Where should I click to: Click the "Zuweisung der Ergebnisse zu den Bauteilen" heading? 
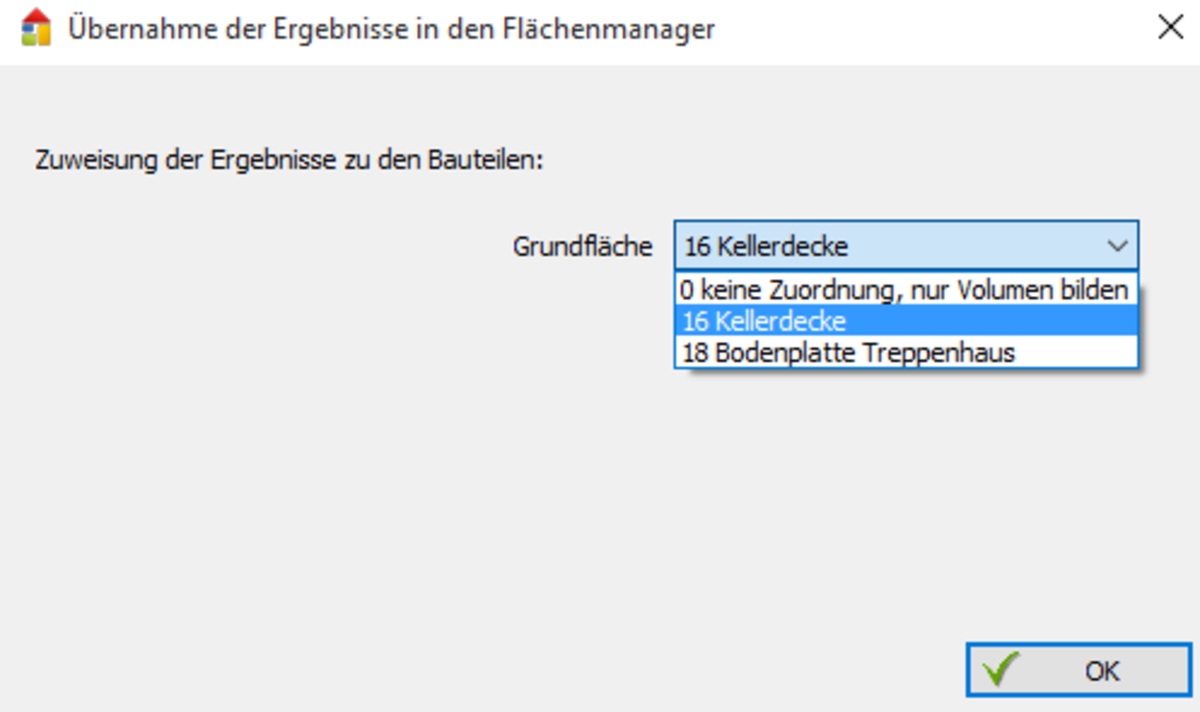click(x=288, y=160)
